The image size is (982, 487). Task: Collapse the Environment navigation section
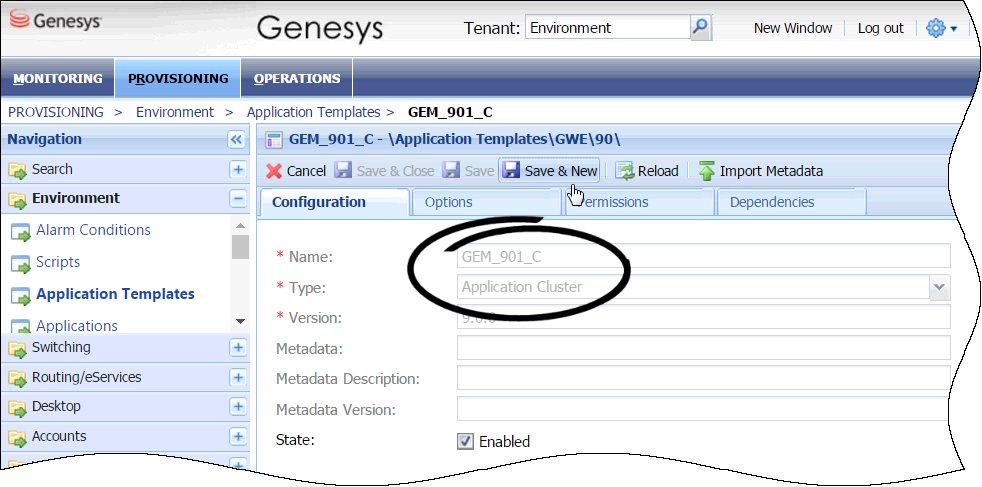tap(238, 199)
